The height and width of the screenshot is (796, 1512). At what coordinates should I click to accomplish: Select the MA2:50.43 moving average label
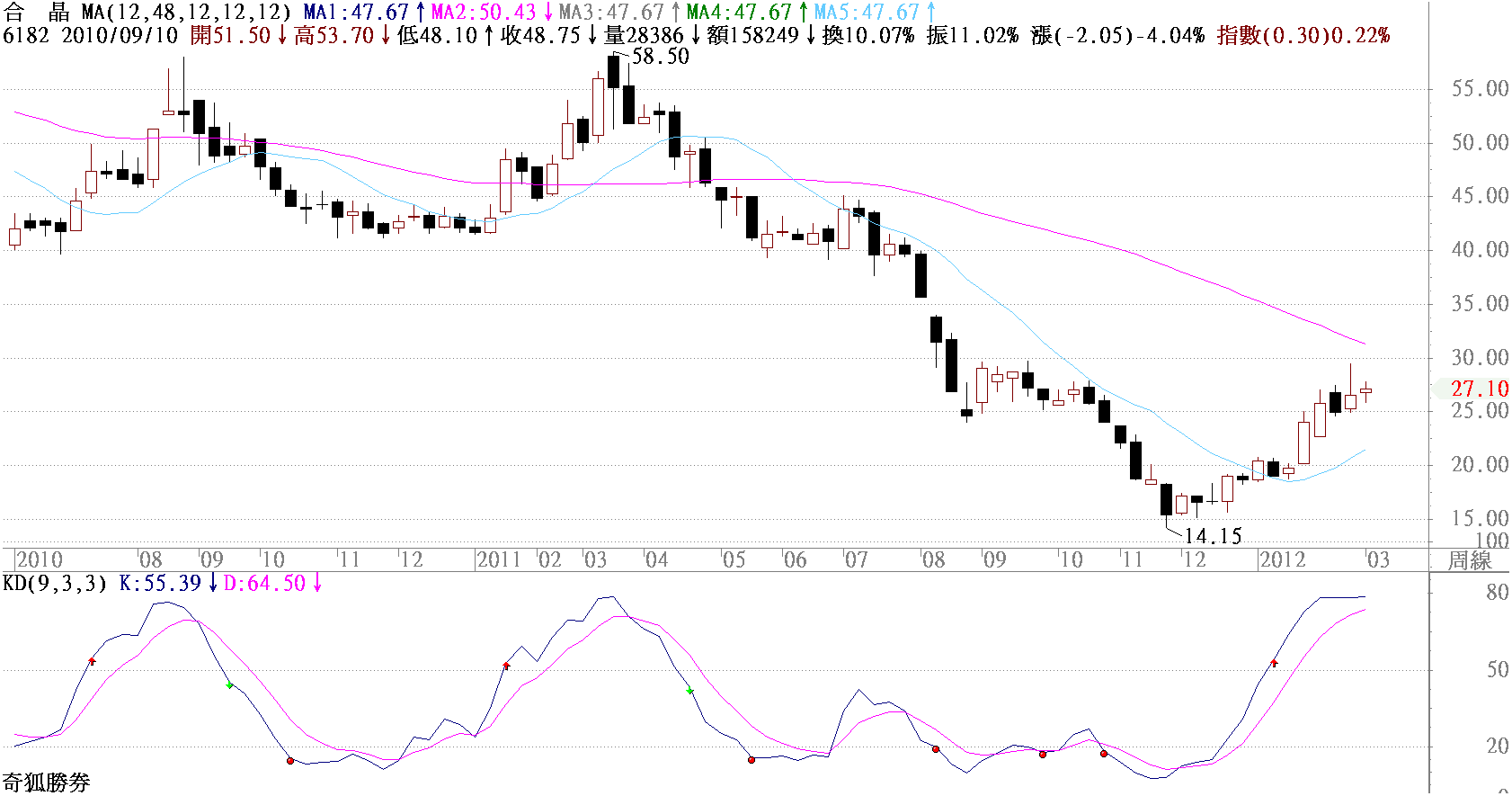(x=484, y=12)
